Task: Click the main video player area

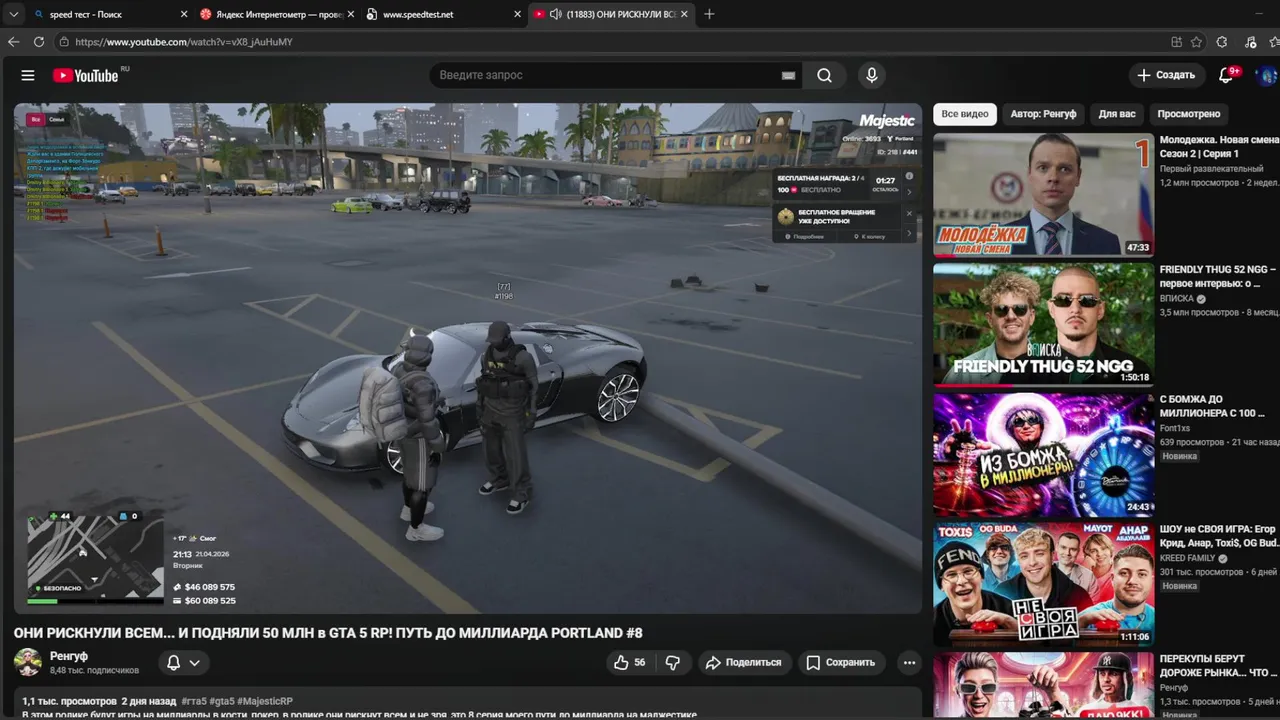Action: tap(468, 358)
